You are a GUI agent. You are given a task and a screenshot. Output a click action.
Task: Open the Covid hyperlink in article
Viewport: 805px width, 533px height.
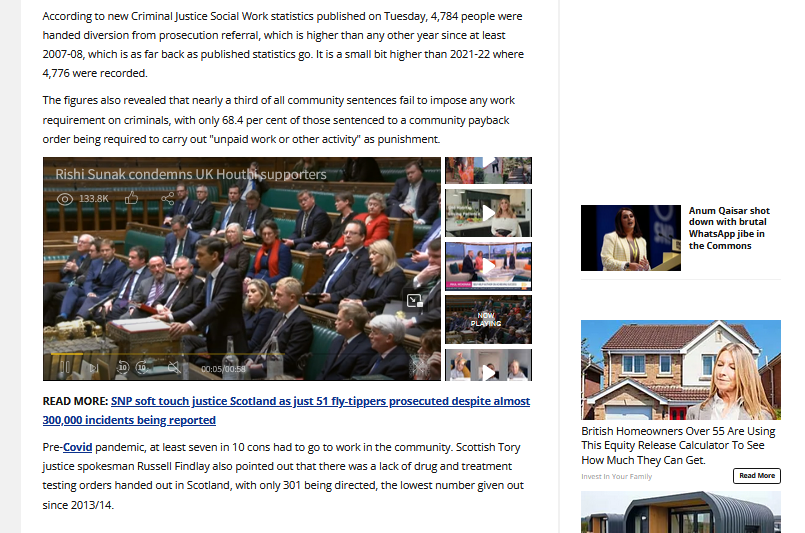coord(78,447)
